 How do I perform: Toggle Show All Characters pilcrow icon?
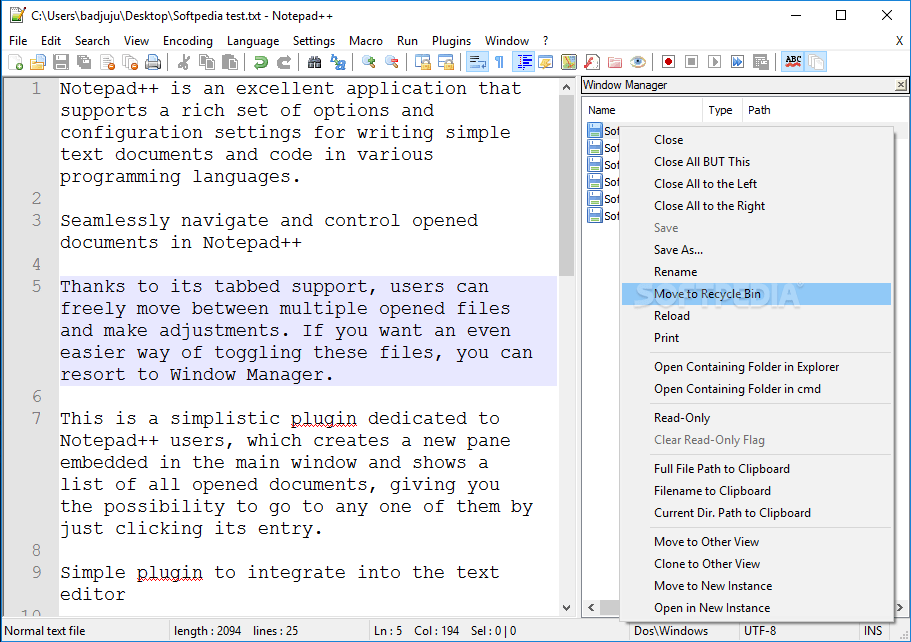point(500,62)
